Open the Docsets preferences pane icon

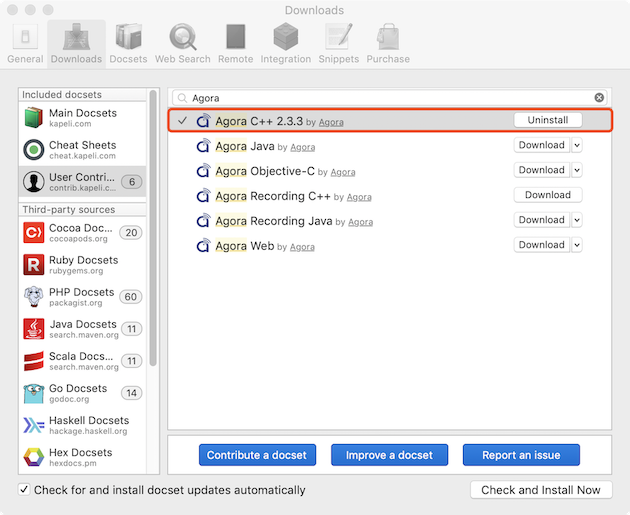click(x=129, y=37)
